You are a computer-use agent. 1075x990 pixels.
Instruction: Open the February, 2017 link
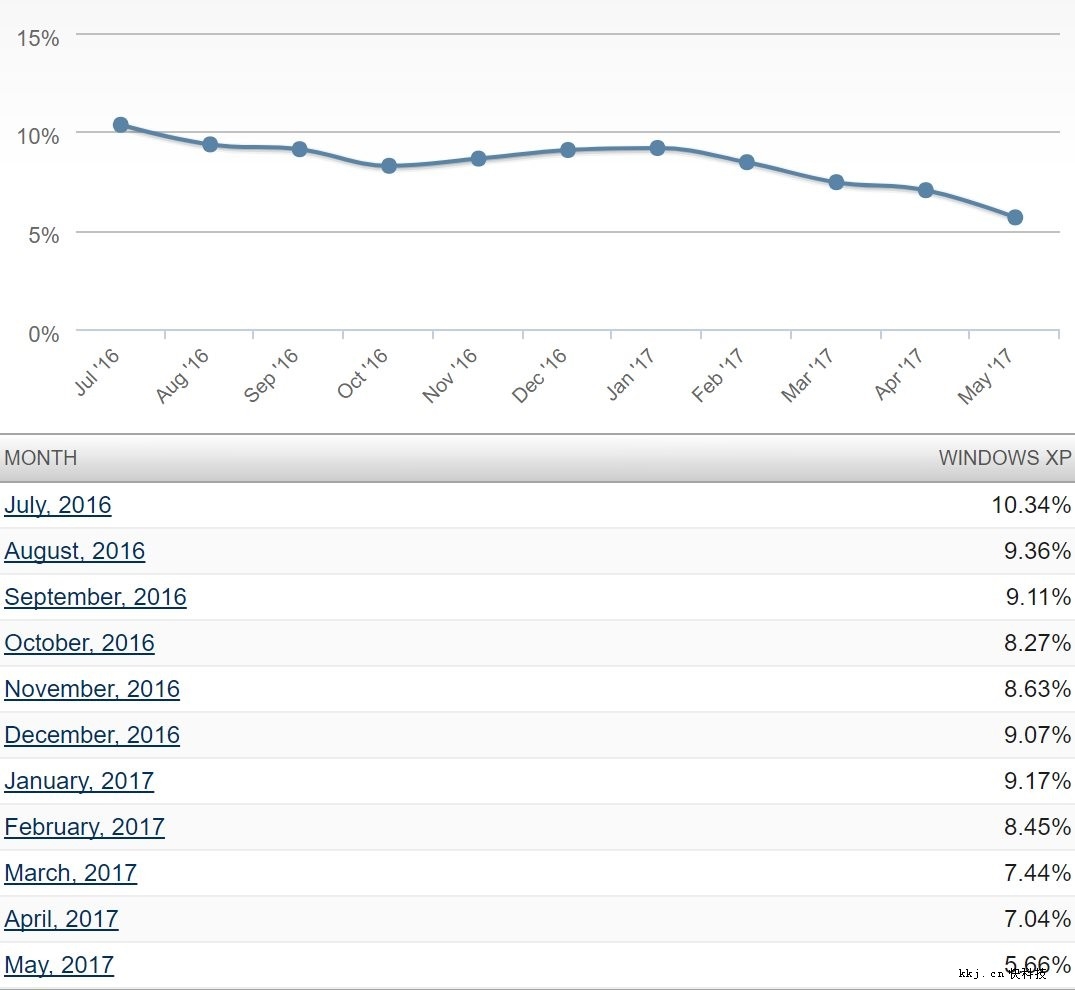[x=84, y=827]
